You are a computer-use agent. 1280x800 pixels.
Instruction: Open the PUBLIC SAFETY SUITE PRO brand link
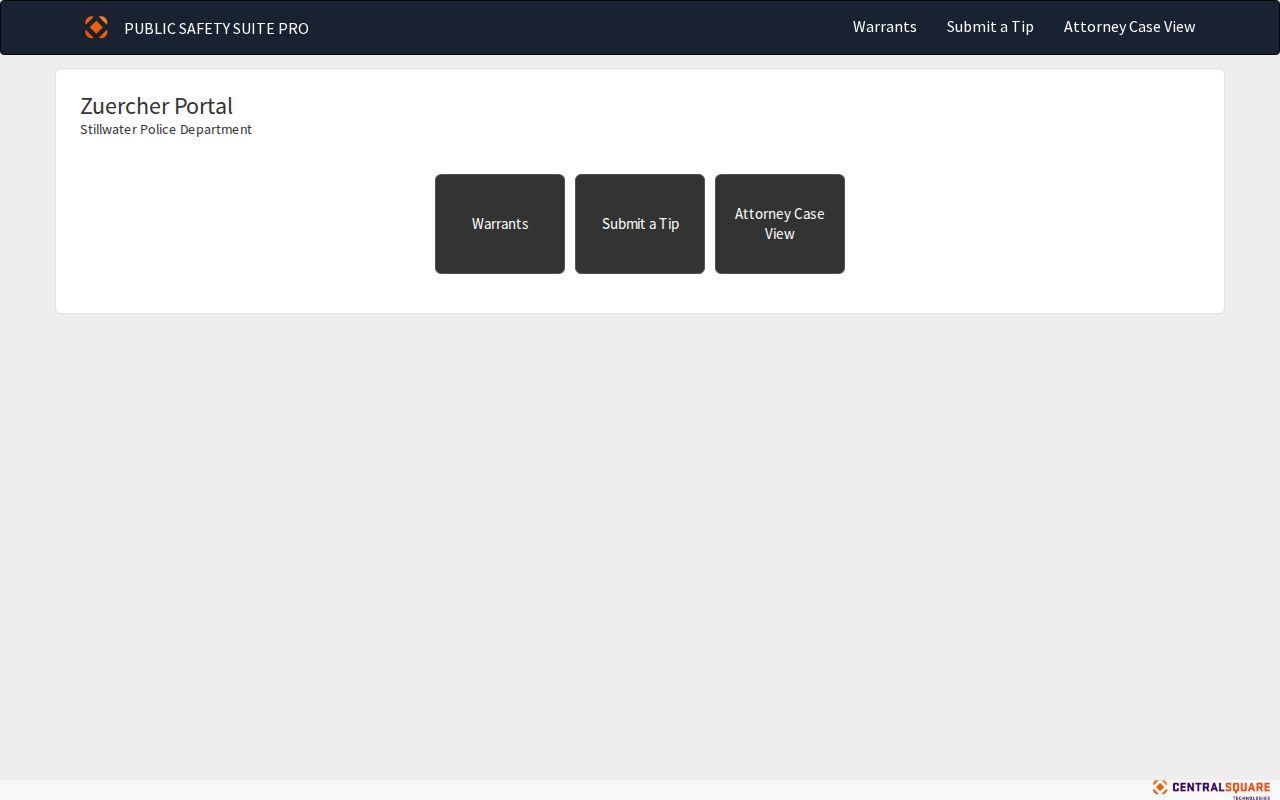pyautogui.click(x=216, y=28)
